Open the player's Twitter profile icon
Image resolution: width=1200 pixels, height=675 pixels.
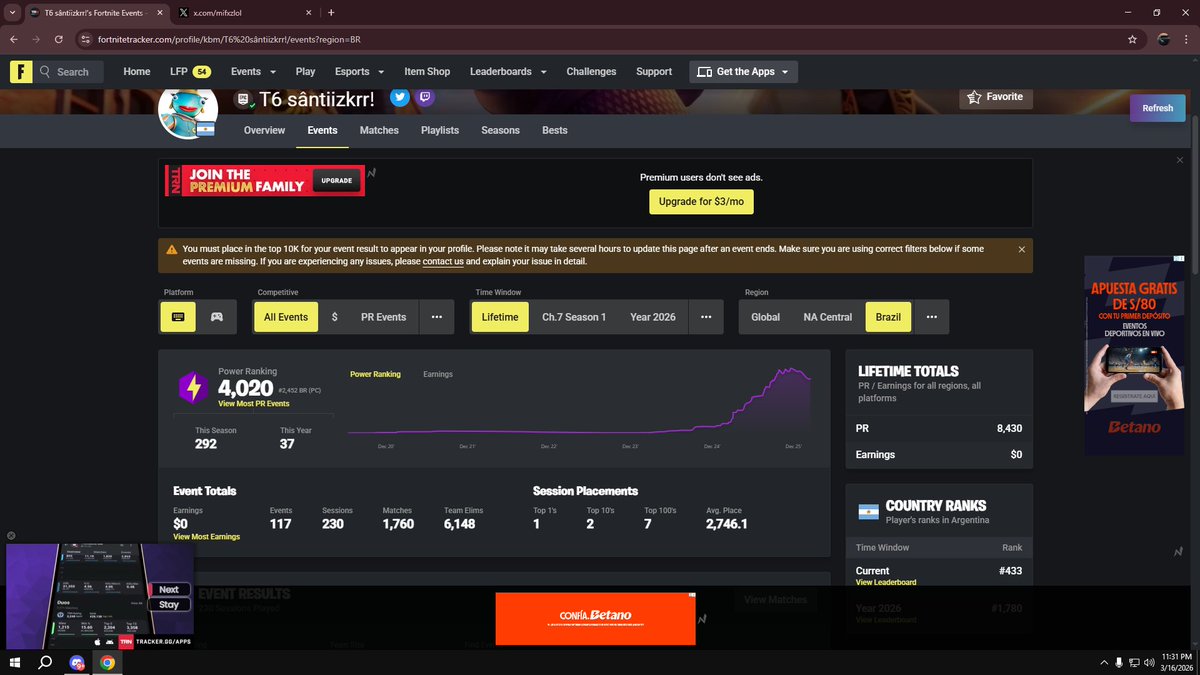(x=400, y=97)
